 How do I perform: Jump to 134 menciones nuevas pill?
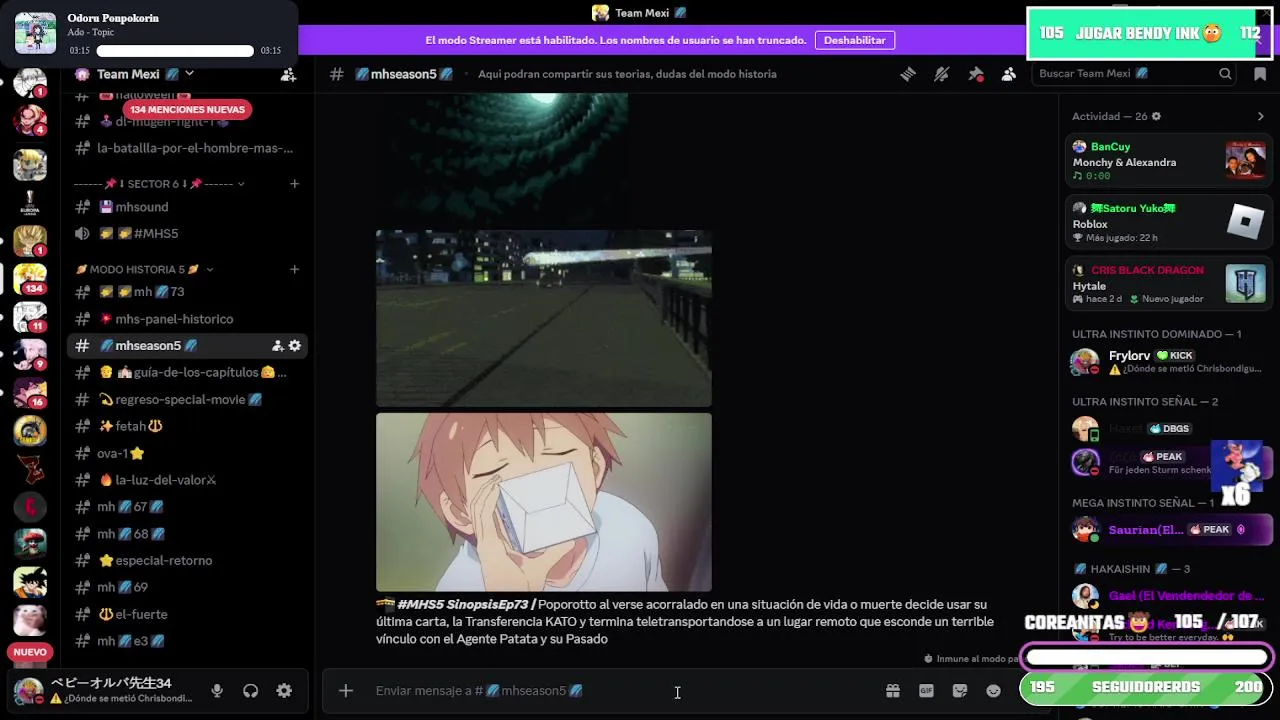tap(187, 109)
